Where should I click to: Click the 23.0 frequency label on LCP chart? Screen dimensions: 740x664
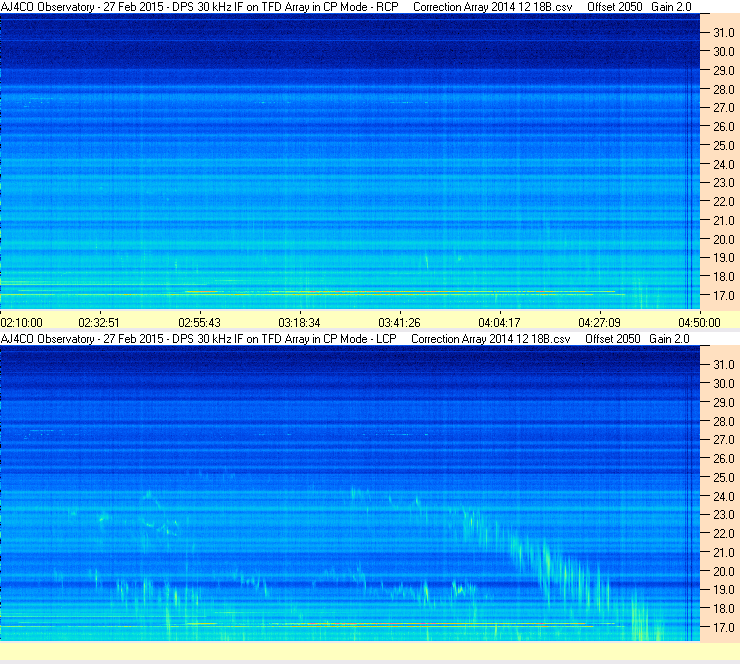[724, 514]
